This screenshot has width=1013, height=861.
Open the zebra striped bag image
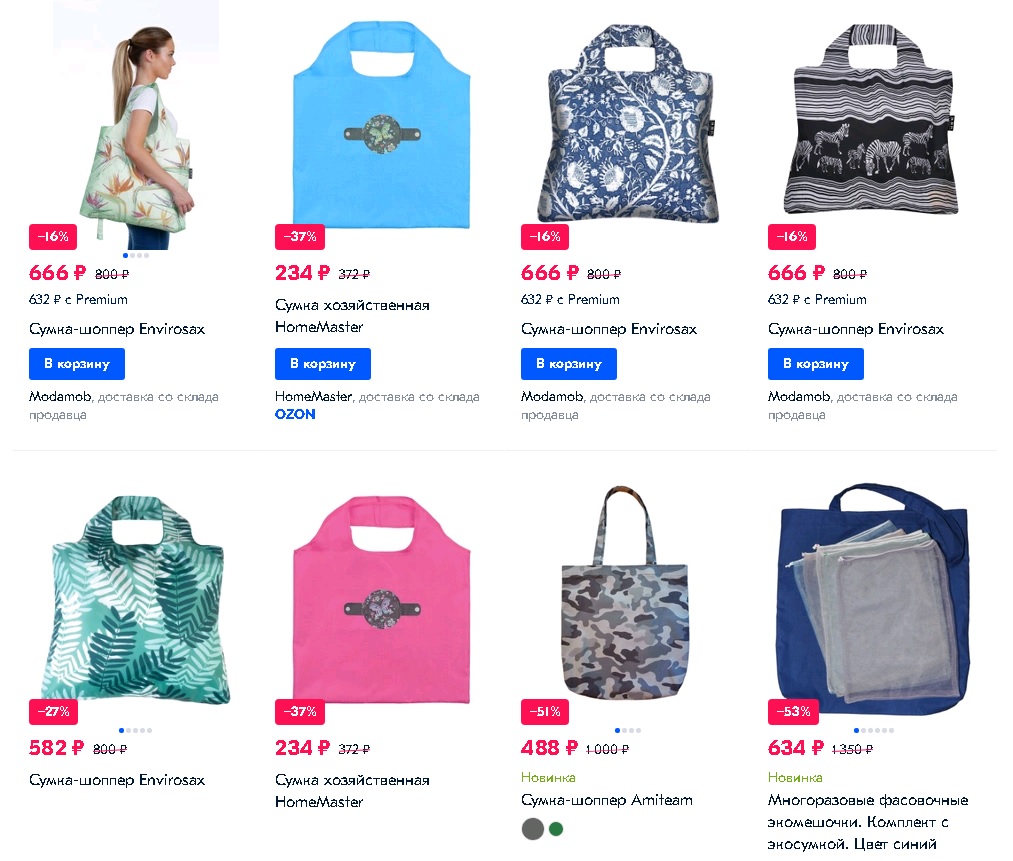(870, 121)
